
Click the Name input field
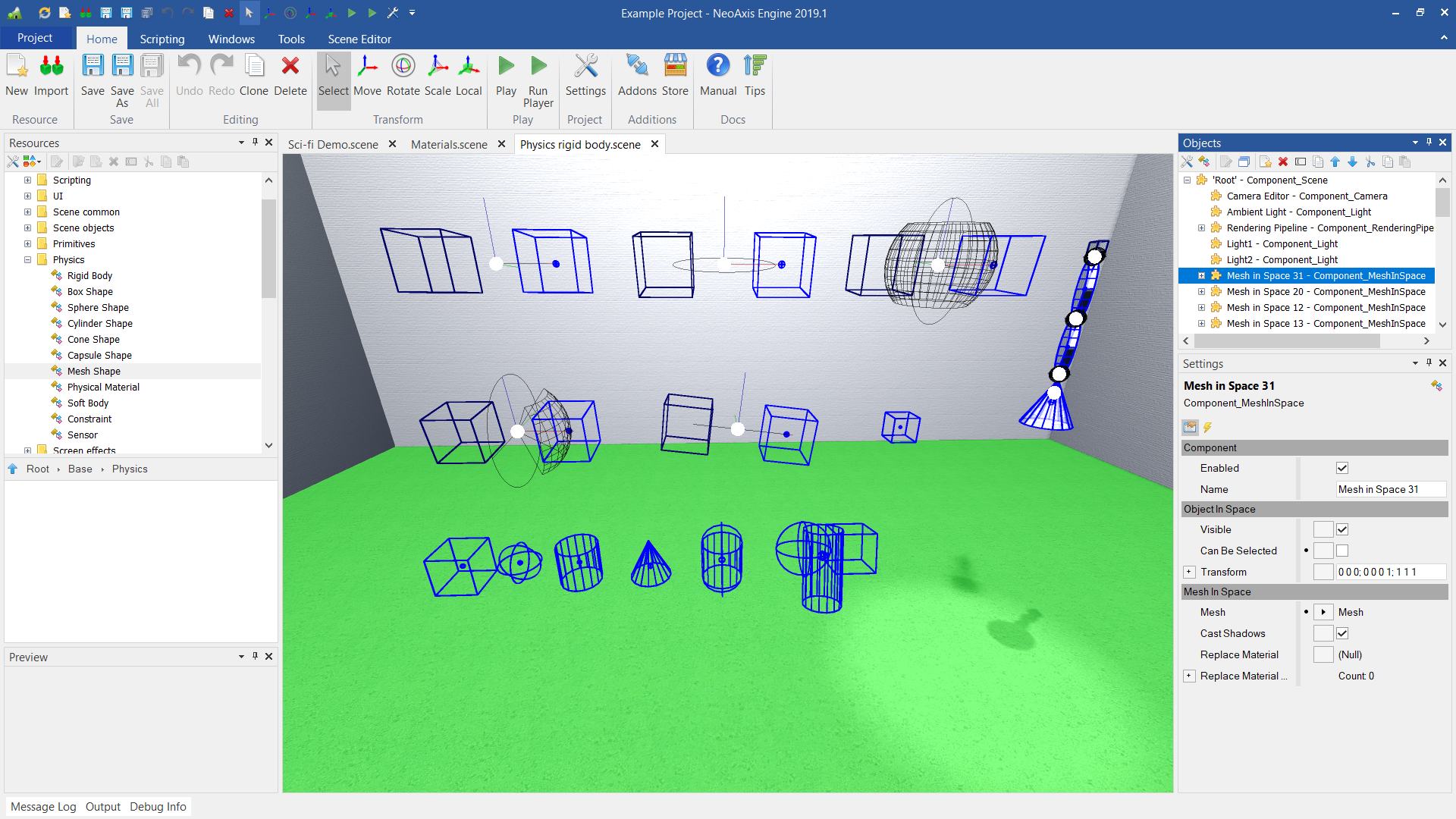coord(1389,489)
